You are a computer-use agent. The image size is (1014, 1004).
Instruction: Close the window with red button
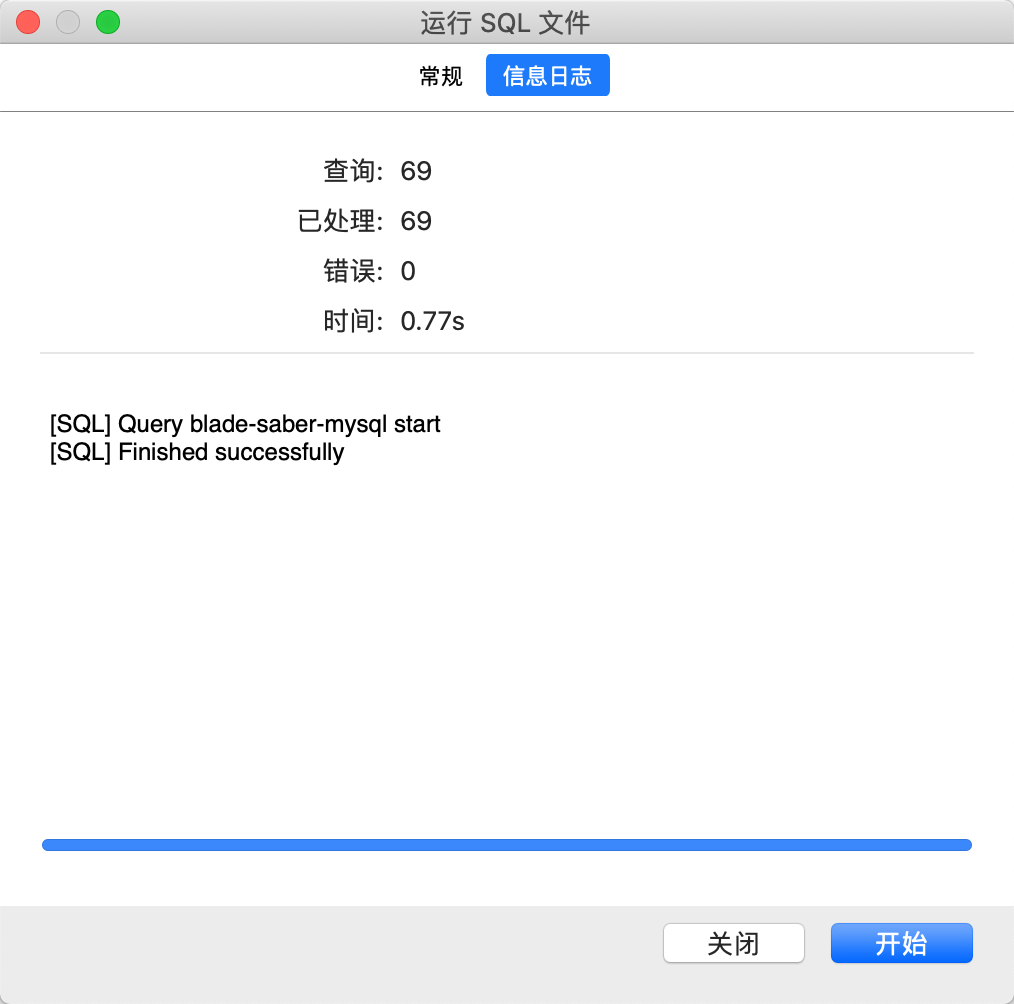(28, 22)
